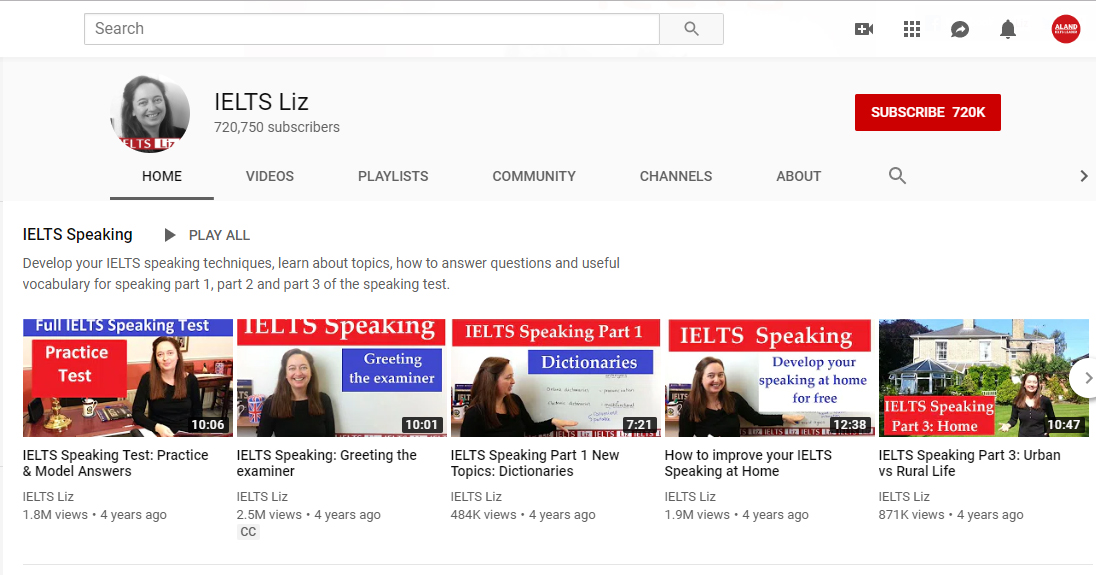Viewport: 1096px width, 575px height.
Task: Click the 7:21 duration badge
Action: pyautogui.click(x=639, y=424)
